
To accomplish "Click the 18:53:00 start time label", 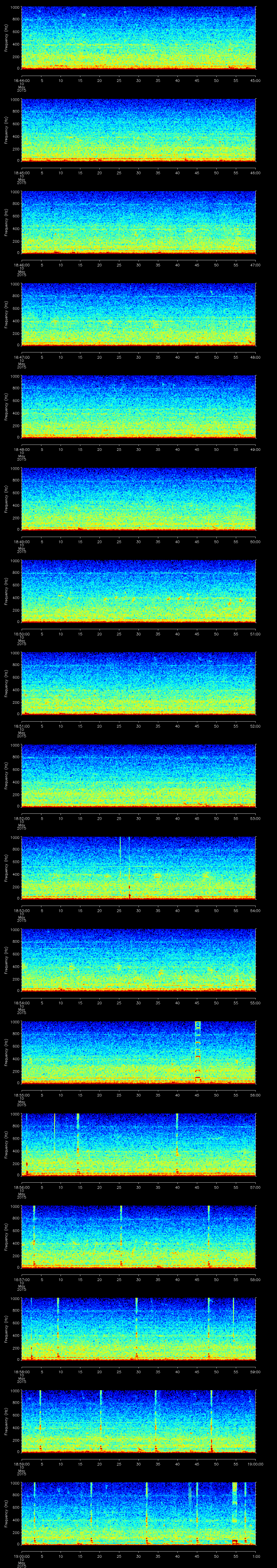I will pyautogui.click(x=22, y=910).
